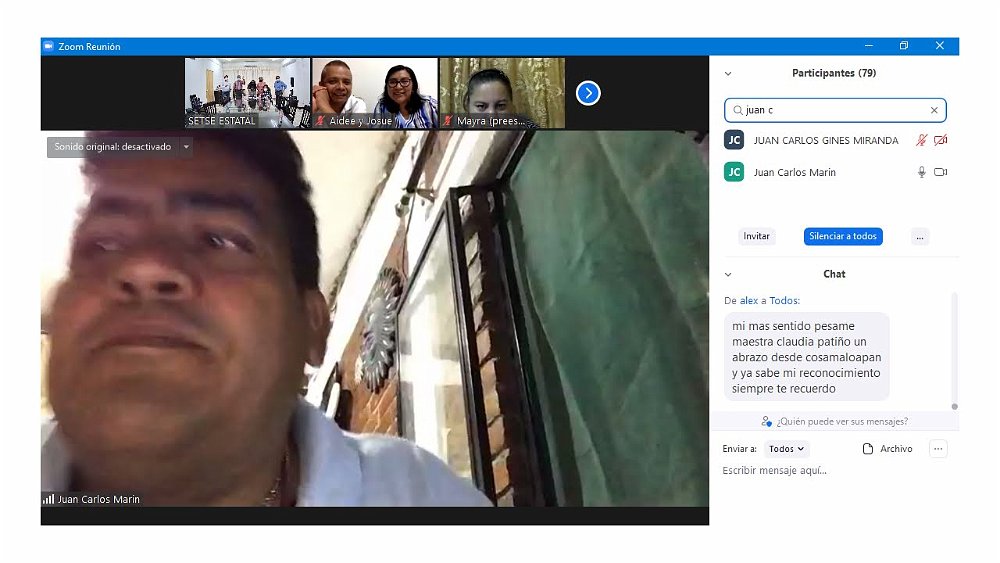Open the dropdown arrow beside Sonido original
Screen dimensions: 1000x563
(x=185, y=147)
